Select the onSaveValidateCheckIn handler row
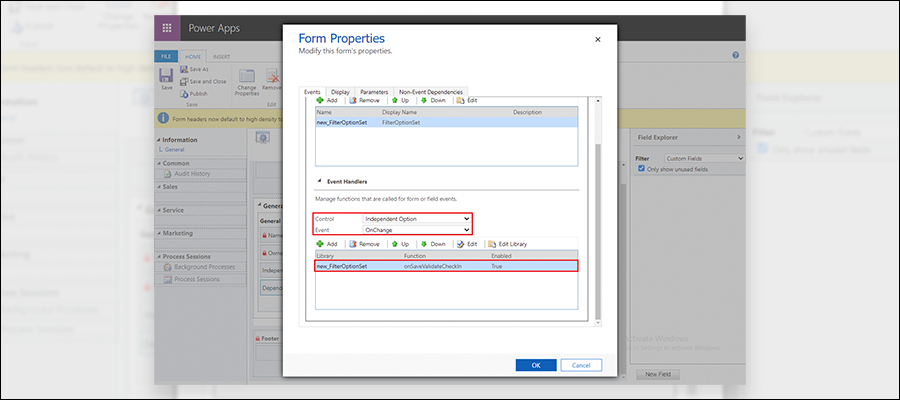This screenshot has width=900, height=400. pos(447,266)
